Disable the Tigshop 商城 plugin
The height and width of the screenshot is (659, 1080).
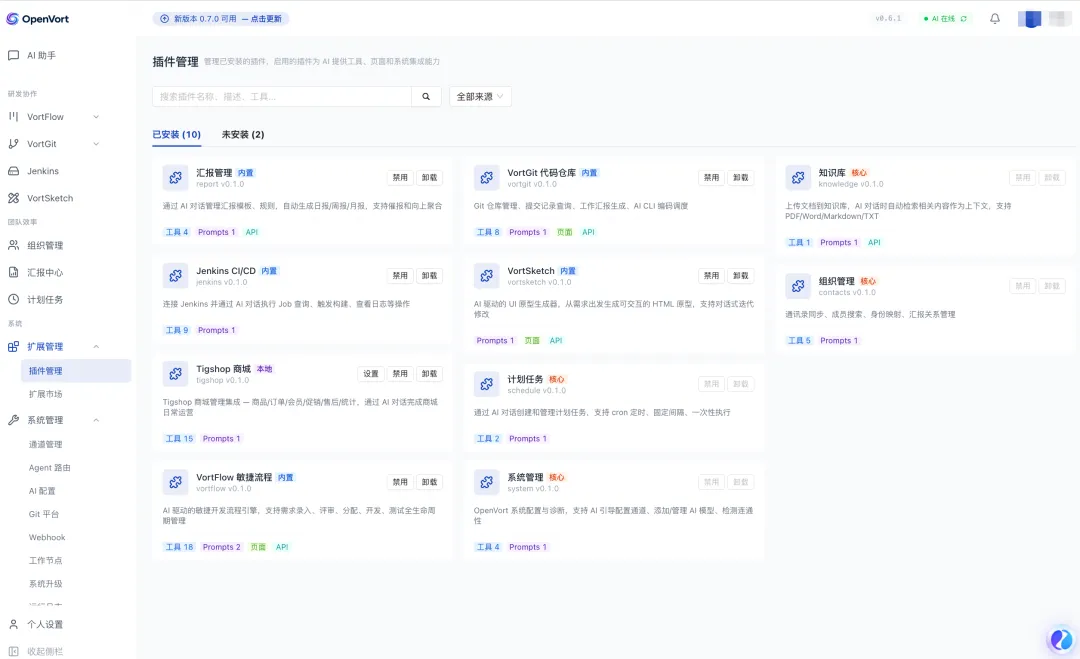(x=399, y=373)
